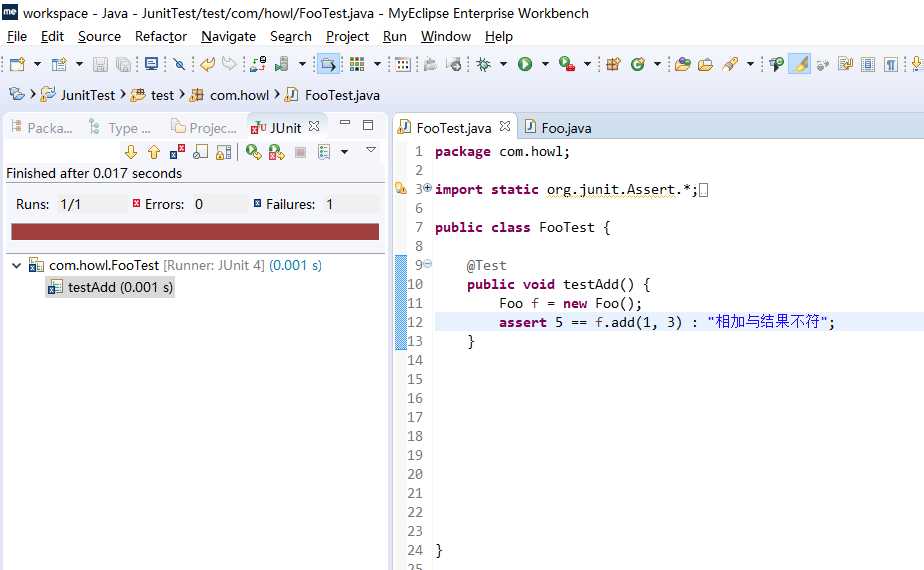Click the Test Run History icon
The height and width of the screenshot is (570, 924).
coord(324,152)
